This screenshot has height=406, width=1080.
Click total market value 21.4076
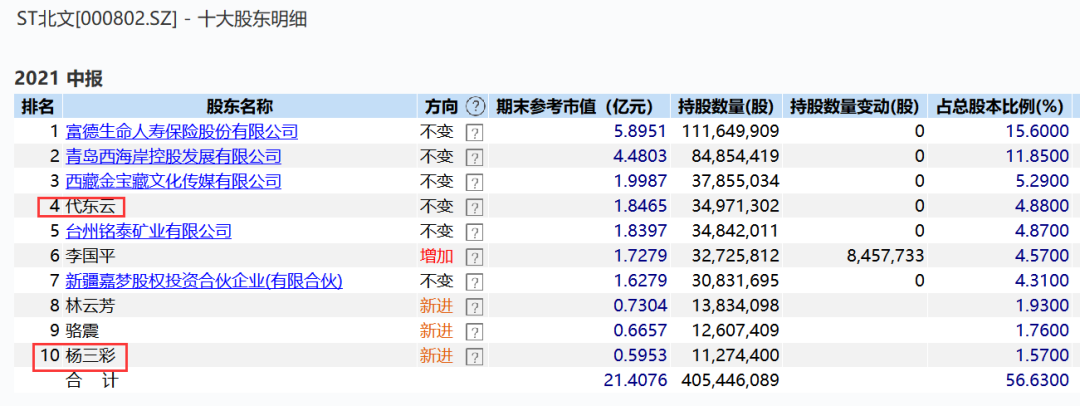coord(636,380)
